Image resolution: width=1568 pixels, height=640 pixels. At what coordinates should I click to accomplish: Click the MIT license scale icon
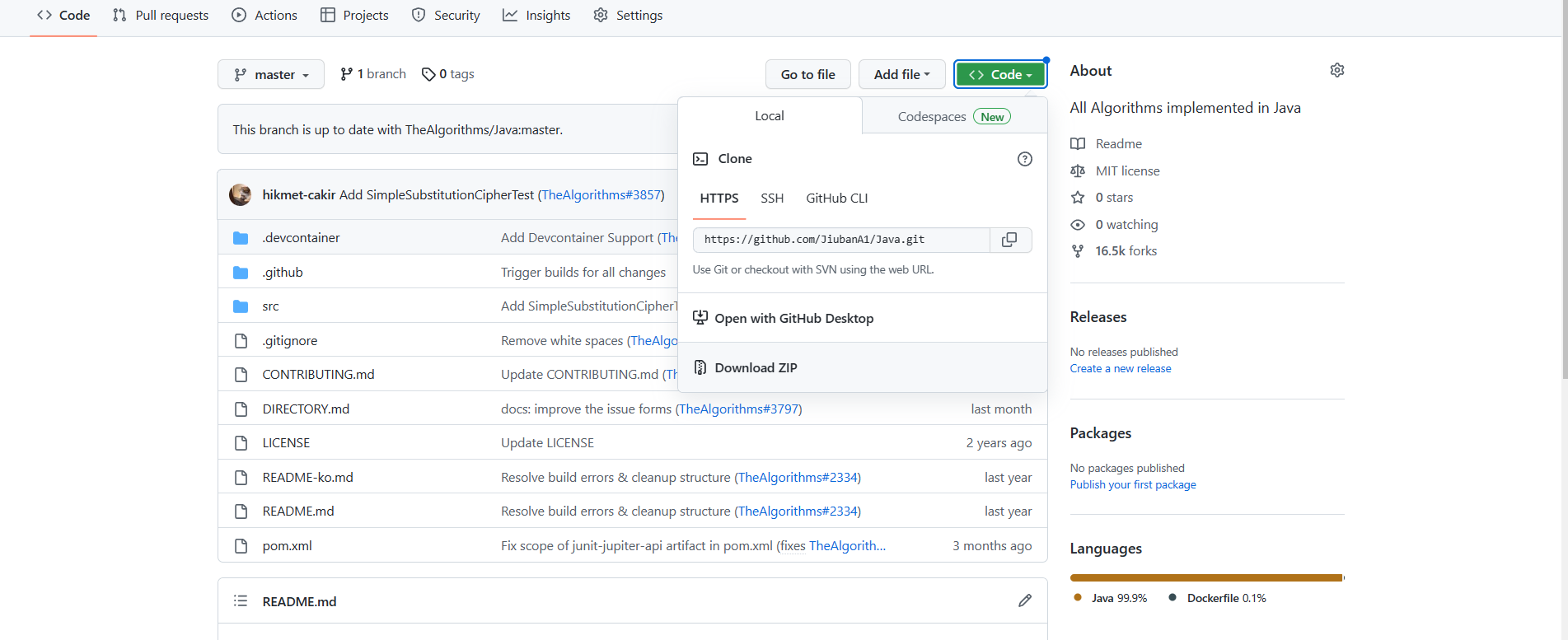pos(1078,171)
